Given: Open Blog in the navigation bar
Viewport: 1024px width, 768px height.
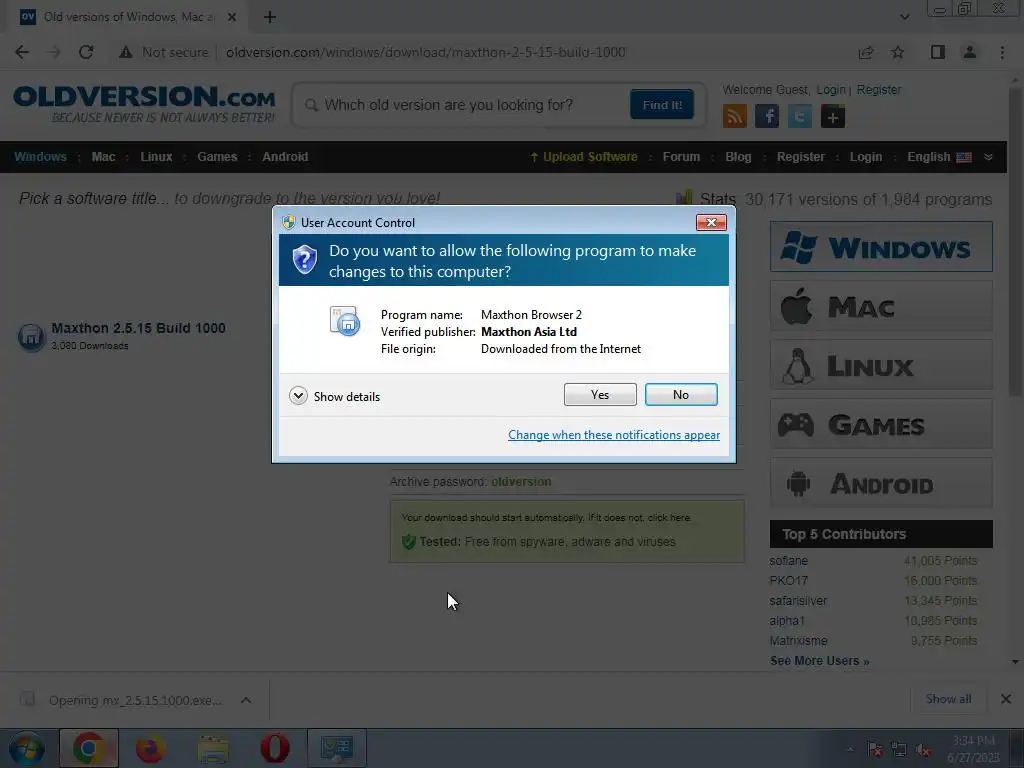Looking at the screenshot, I should point(738,157).
